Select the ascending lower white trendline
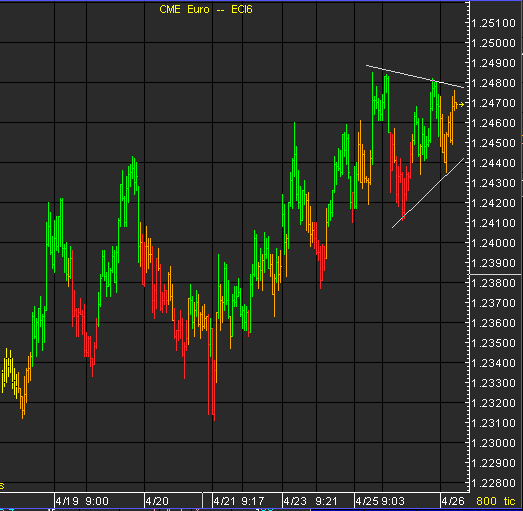 (x=428, y=193)
